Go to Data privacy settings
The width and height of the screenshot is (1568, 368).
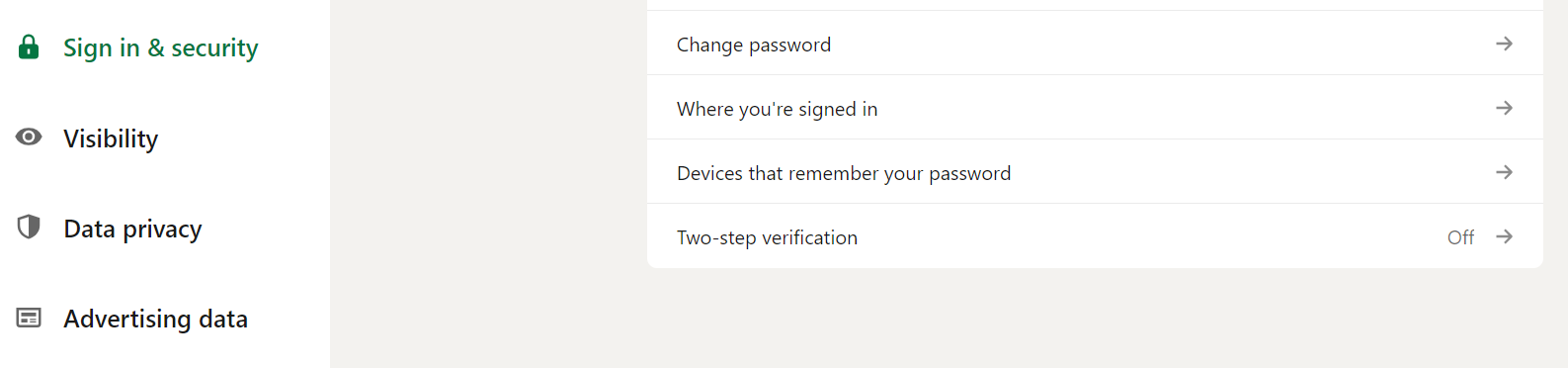(x=132, y=229)
